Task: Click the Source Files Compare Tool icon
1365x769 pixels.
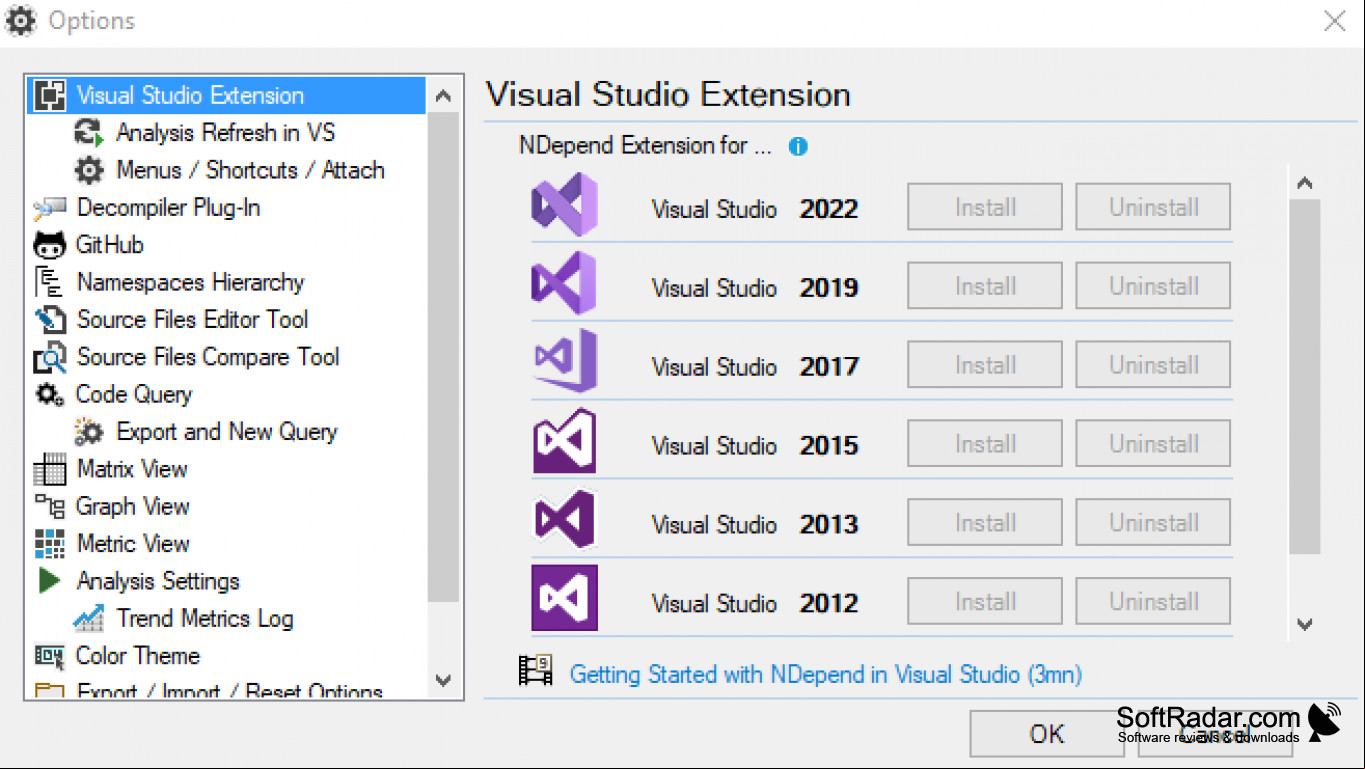Action: [x=50, y=357]
